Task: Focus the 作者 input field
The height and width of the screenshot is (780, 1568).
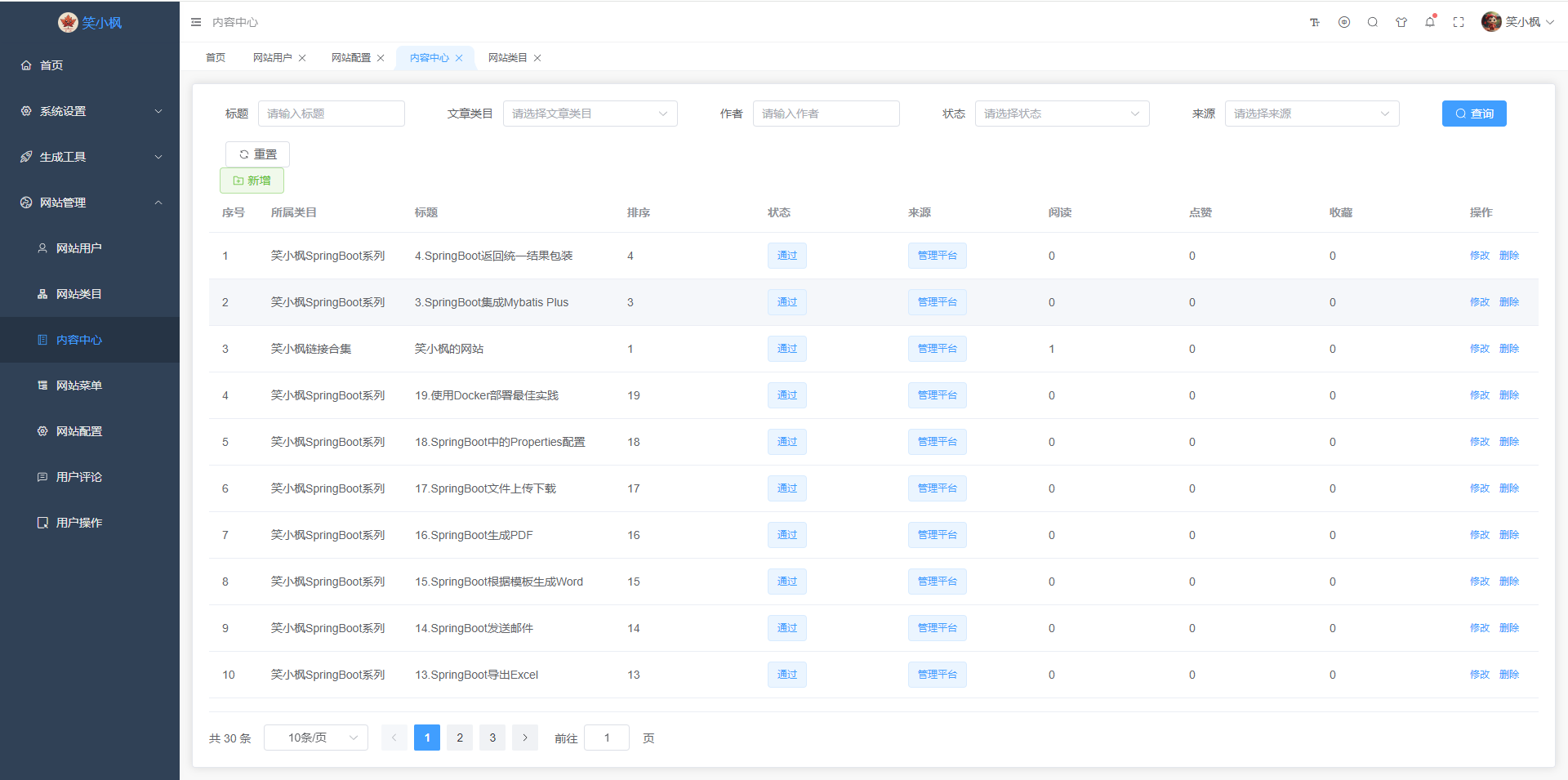Action: pos(826,114)
